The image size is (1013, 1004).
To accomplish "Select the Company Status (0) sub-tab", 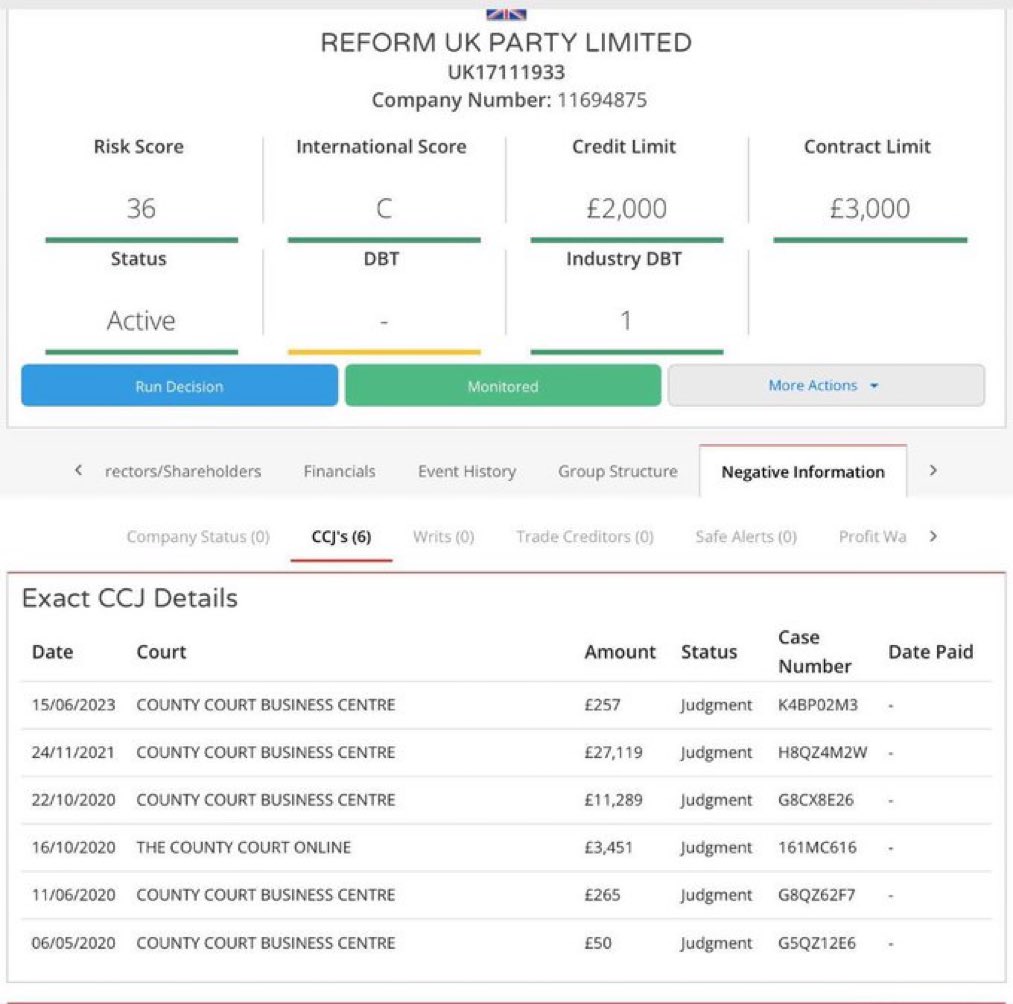I will (198, 537).
